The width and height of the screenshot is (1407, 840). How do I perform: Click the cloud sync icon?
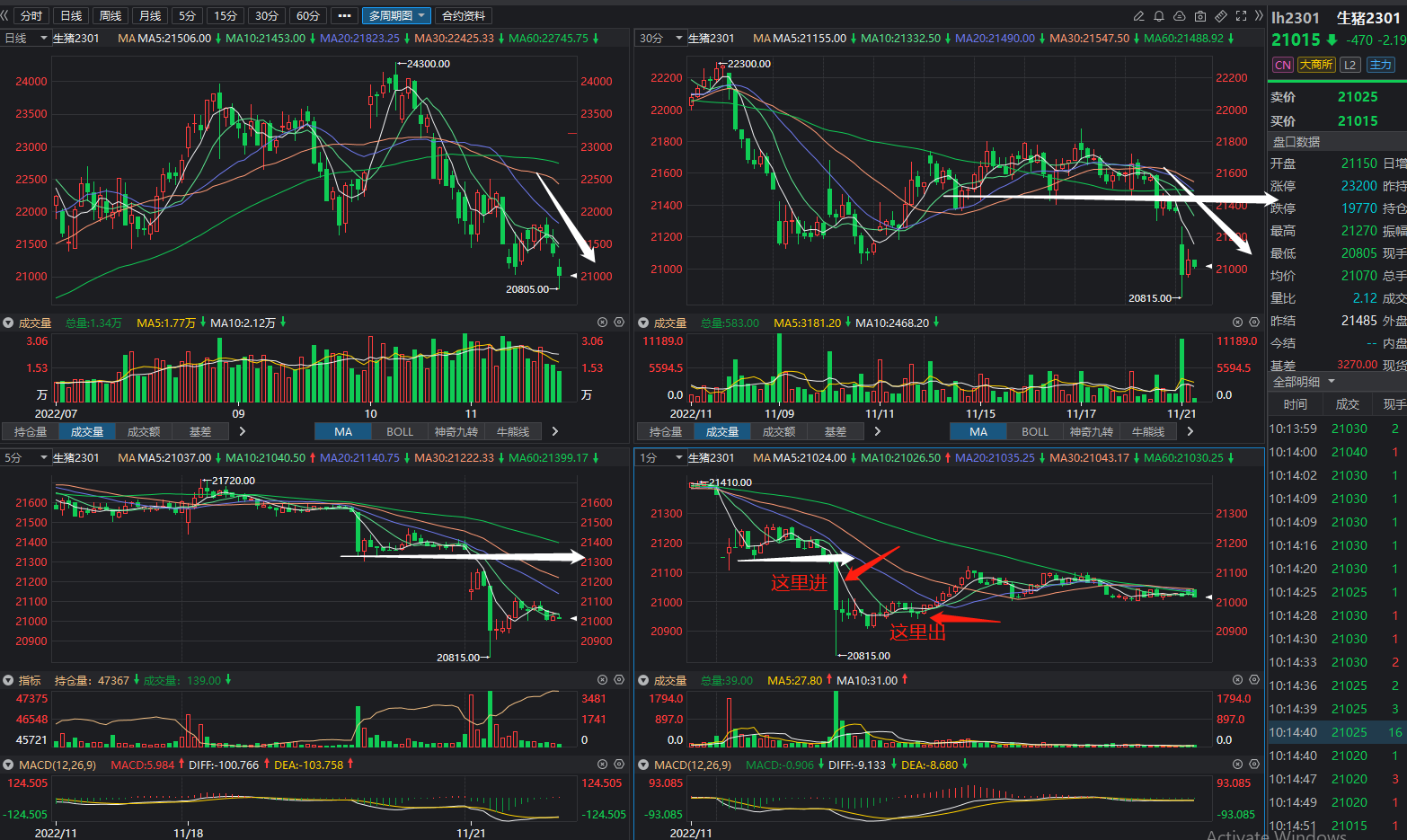click(1180, 16)
